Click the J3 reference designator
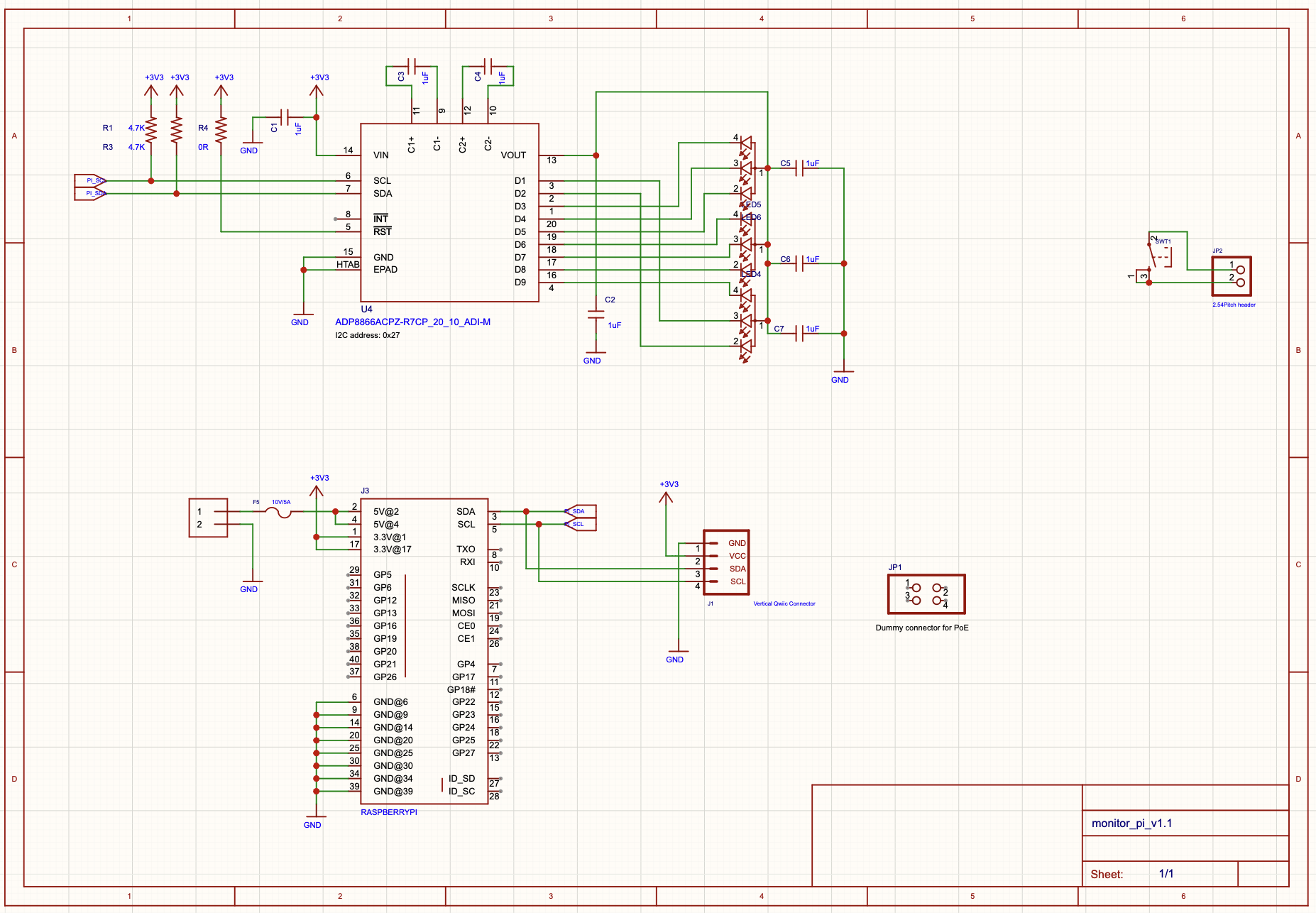The image size is (1316, 913). (x=365, y=491)
